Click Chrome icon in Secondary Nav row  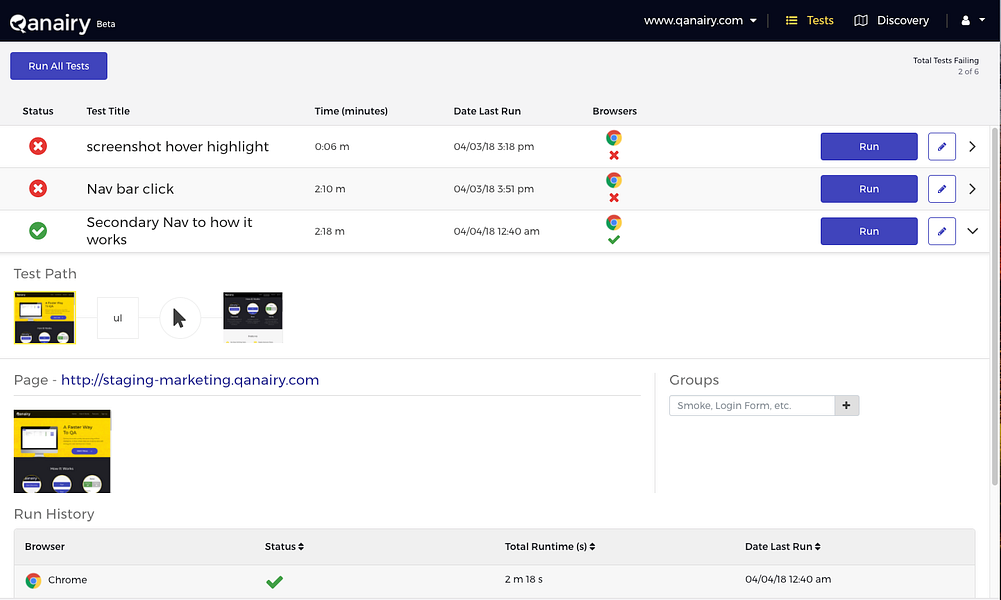tap(613, 222)
